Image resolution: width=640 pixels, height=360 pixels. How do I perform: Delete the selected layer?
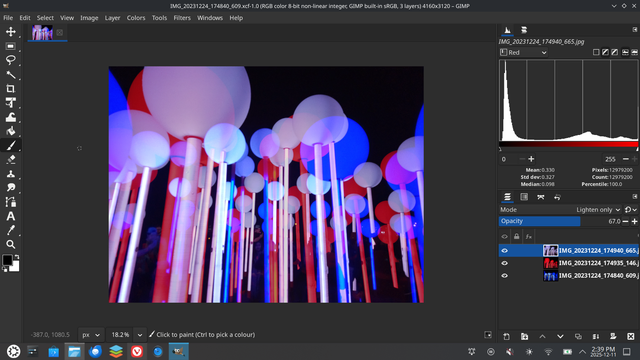tap(631, 336)
